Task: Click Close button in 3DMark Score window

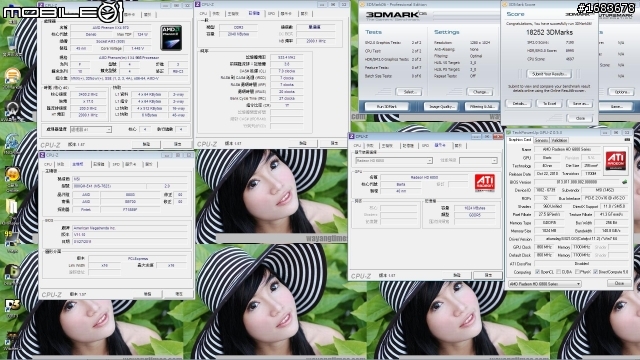Action: [580, 118]
